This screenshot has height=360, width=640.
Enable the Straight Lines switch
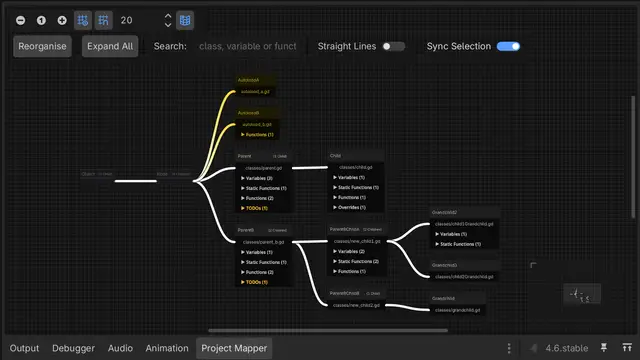(x=393, y=46)
